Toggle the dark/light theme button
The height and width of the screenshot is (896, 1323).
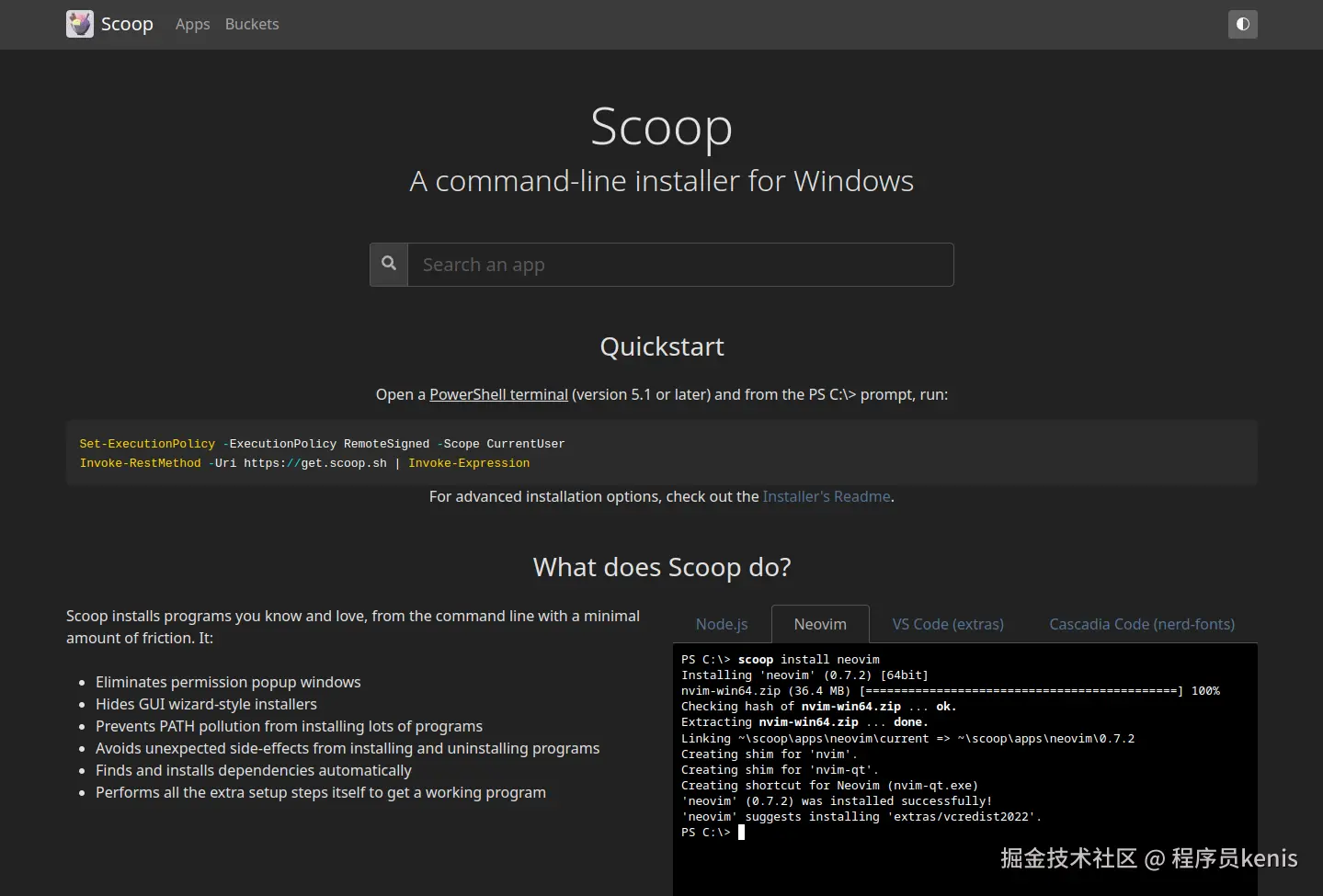1242,24
